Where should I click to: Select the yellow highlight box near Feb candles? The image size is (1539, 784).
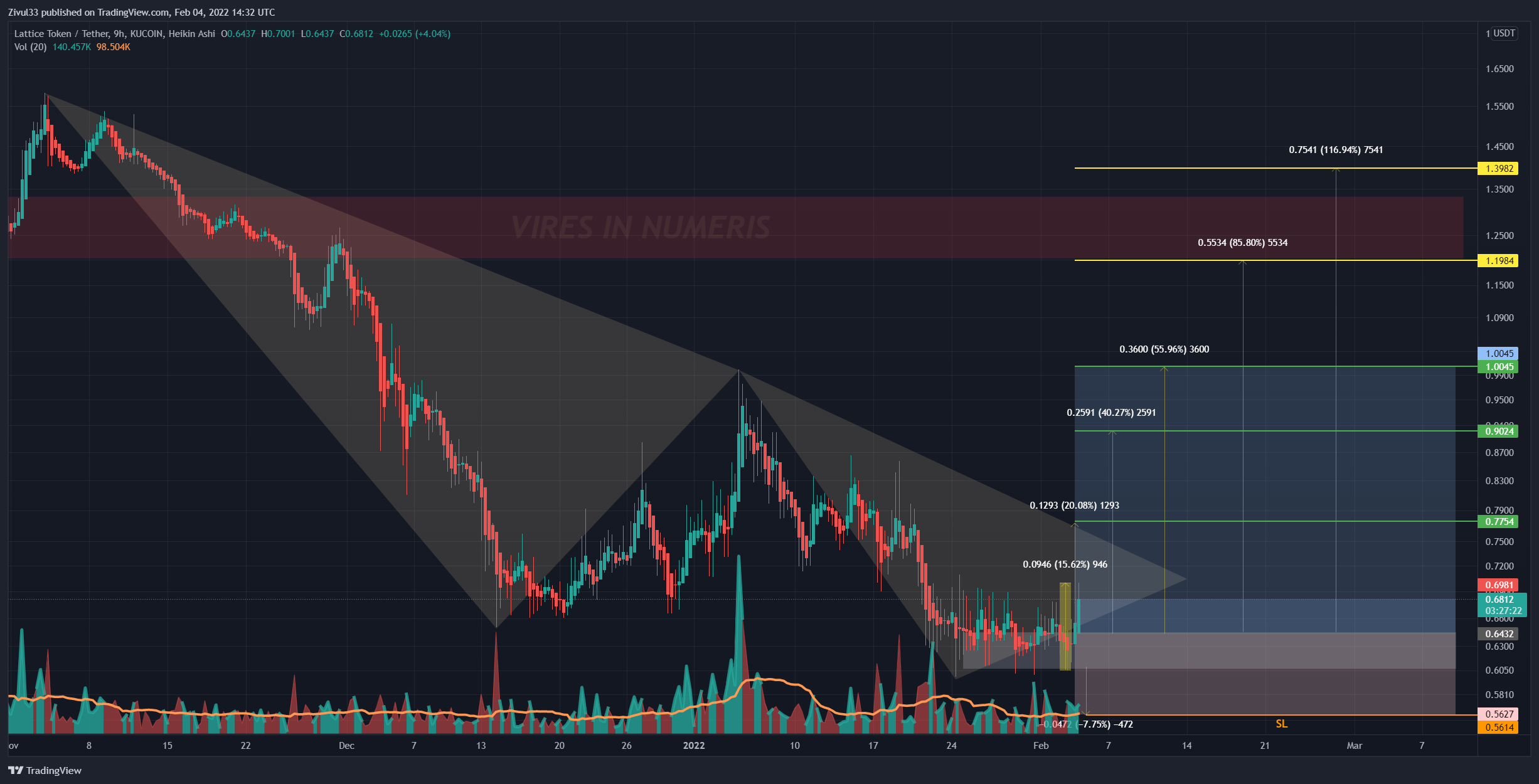pyautogui.click(x=1065, y=627)
